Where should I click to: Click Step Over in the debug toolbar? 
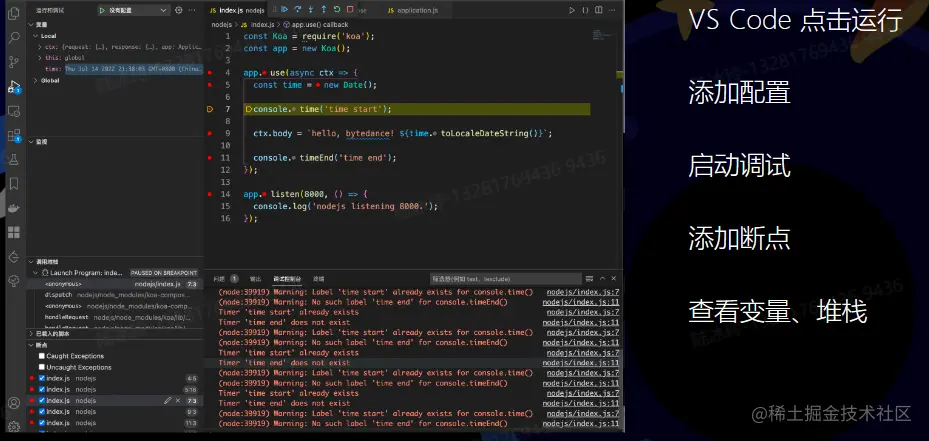[x=297, y=9]
